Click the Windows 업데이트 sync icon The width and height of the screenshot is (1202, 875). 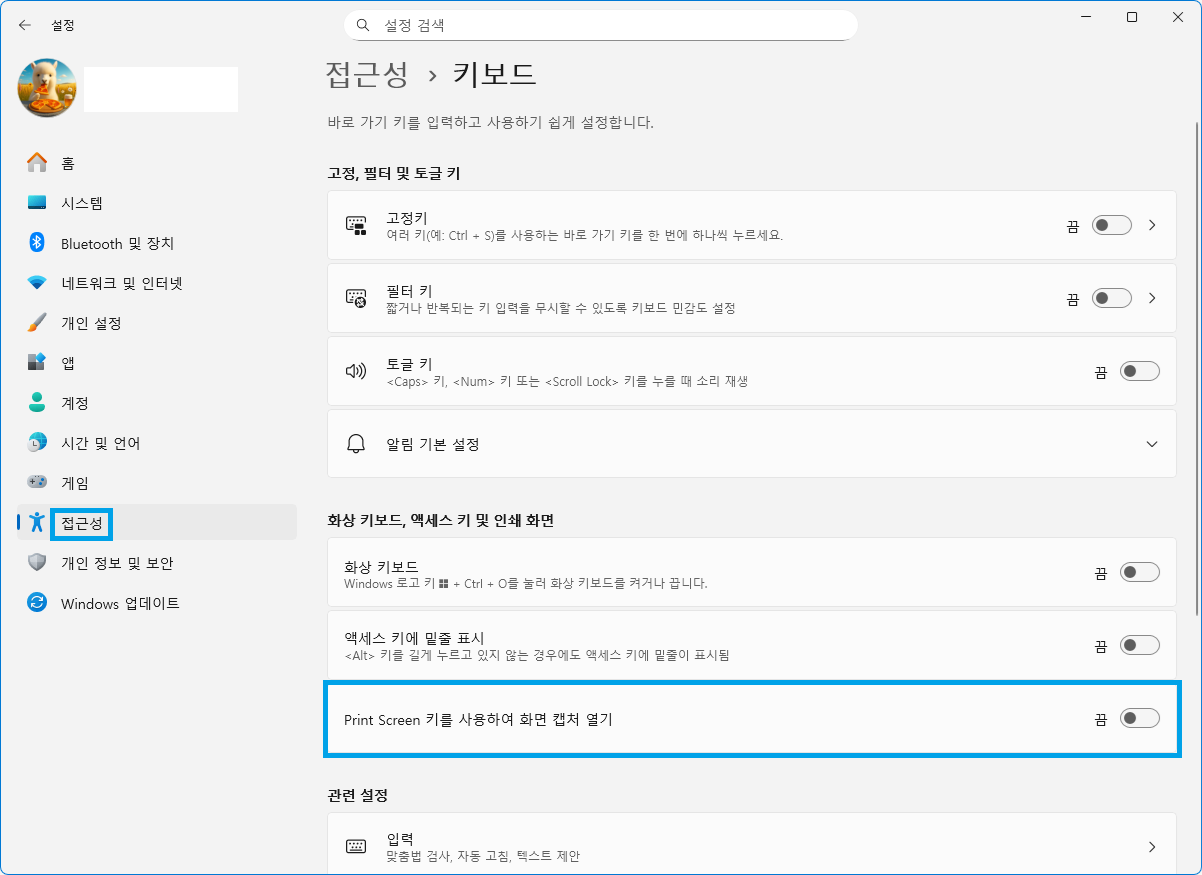[37, 603]
